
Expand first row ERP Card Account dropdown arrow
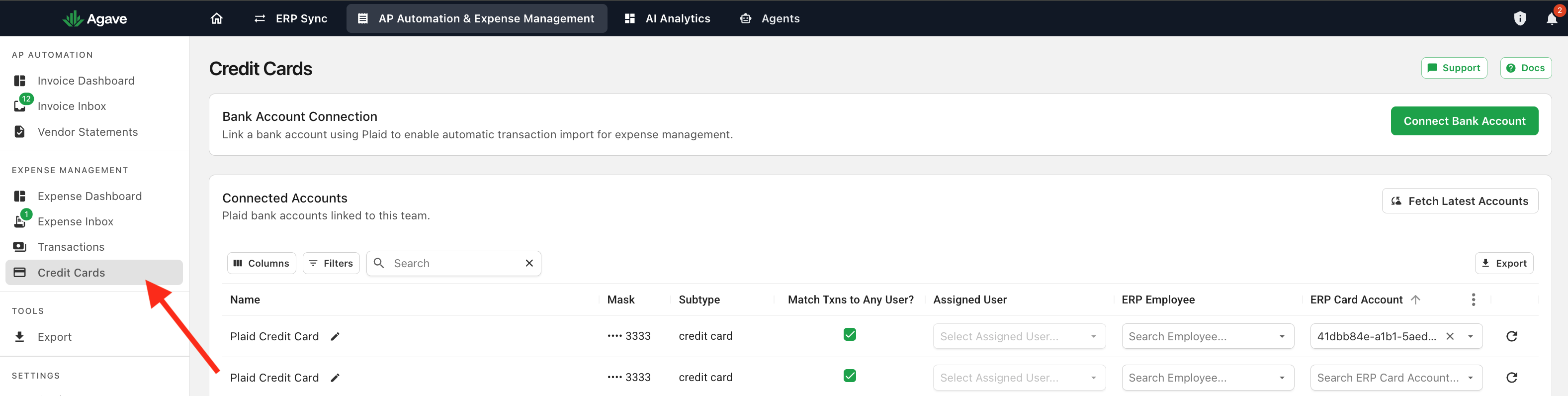pyautogui.click(x=1471, y=336)
